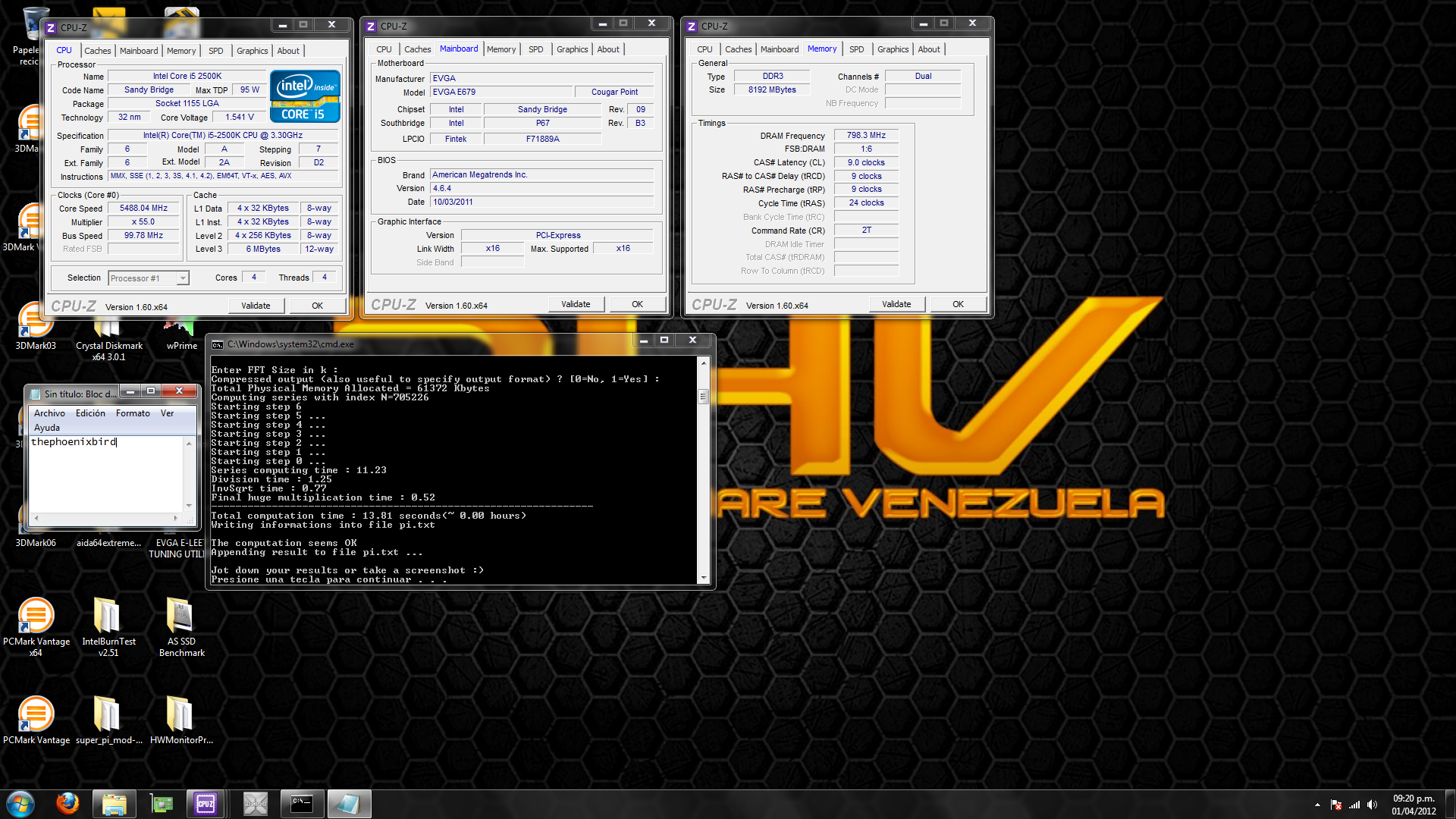Viewport: 1456px width, 819px height.
Task: Switch to Caches tab in the first CPU-Z window
Action: click(97, 51)
